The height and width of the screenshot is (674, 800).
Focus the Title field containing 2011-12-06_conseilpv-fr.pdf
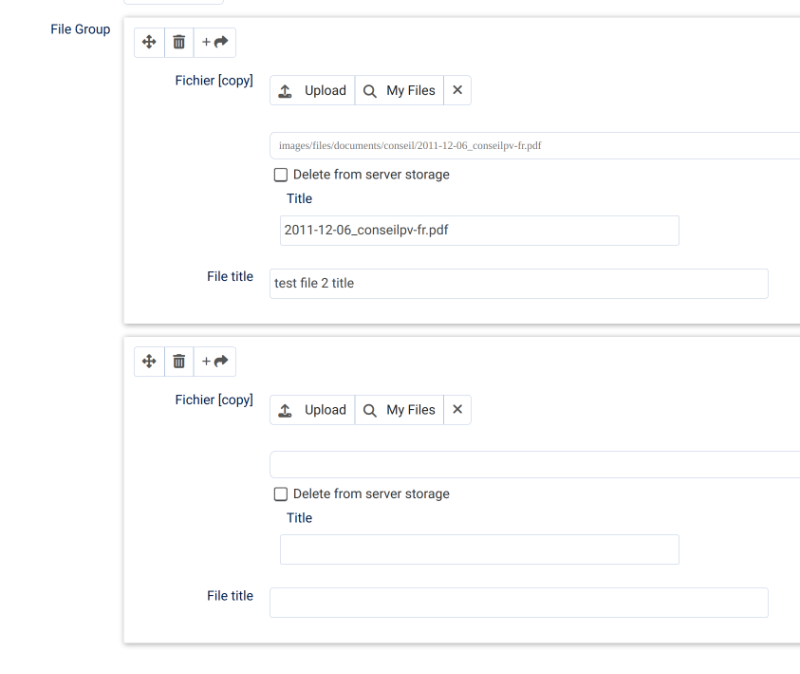click(x=480, y=231)
